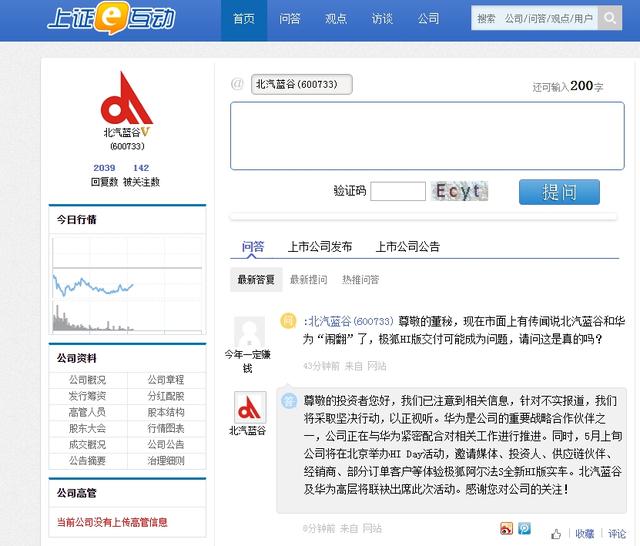640x546 pixels.
Task: Open the 股本结构 link
Action: [x=166, y=412]
